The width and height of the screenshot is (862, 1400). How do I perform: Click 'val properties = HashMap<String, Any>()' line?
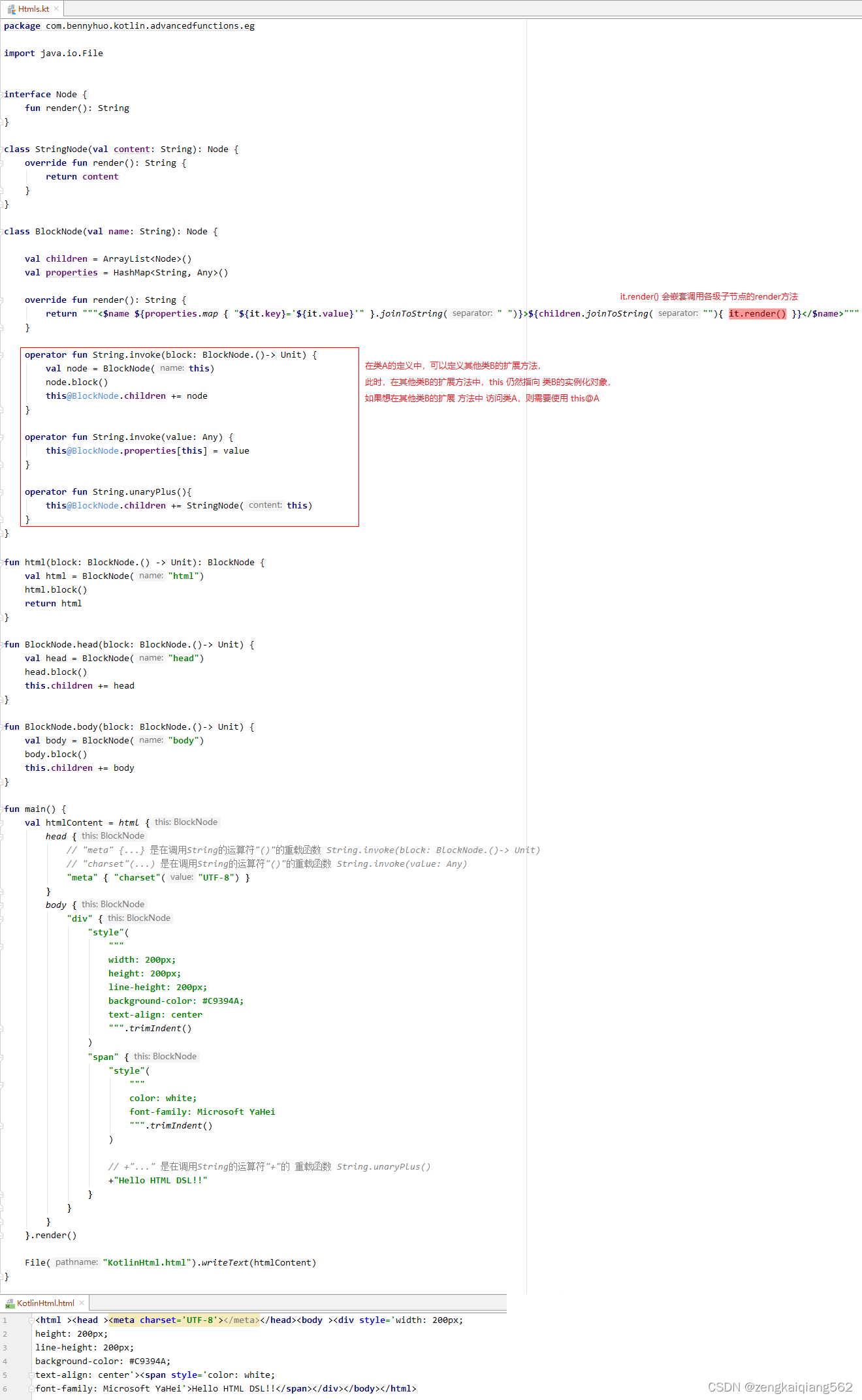[127, 273]
